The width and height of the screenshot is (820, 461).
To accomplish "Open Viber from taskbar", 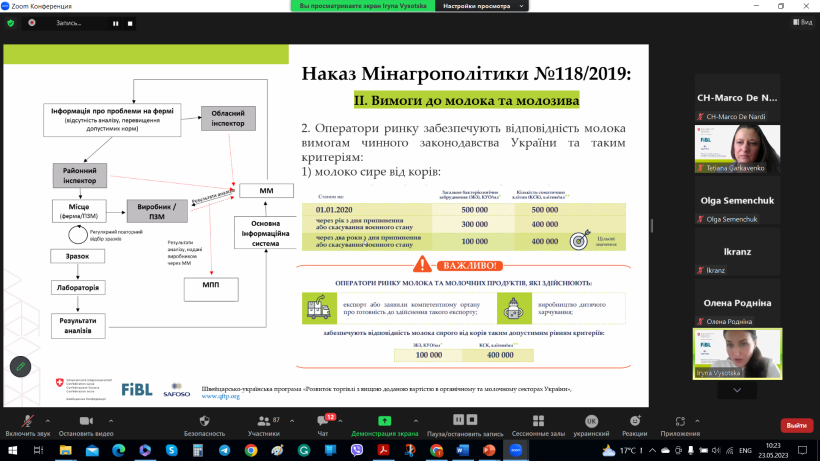I will coord(357,451).
